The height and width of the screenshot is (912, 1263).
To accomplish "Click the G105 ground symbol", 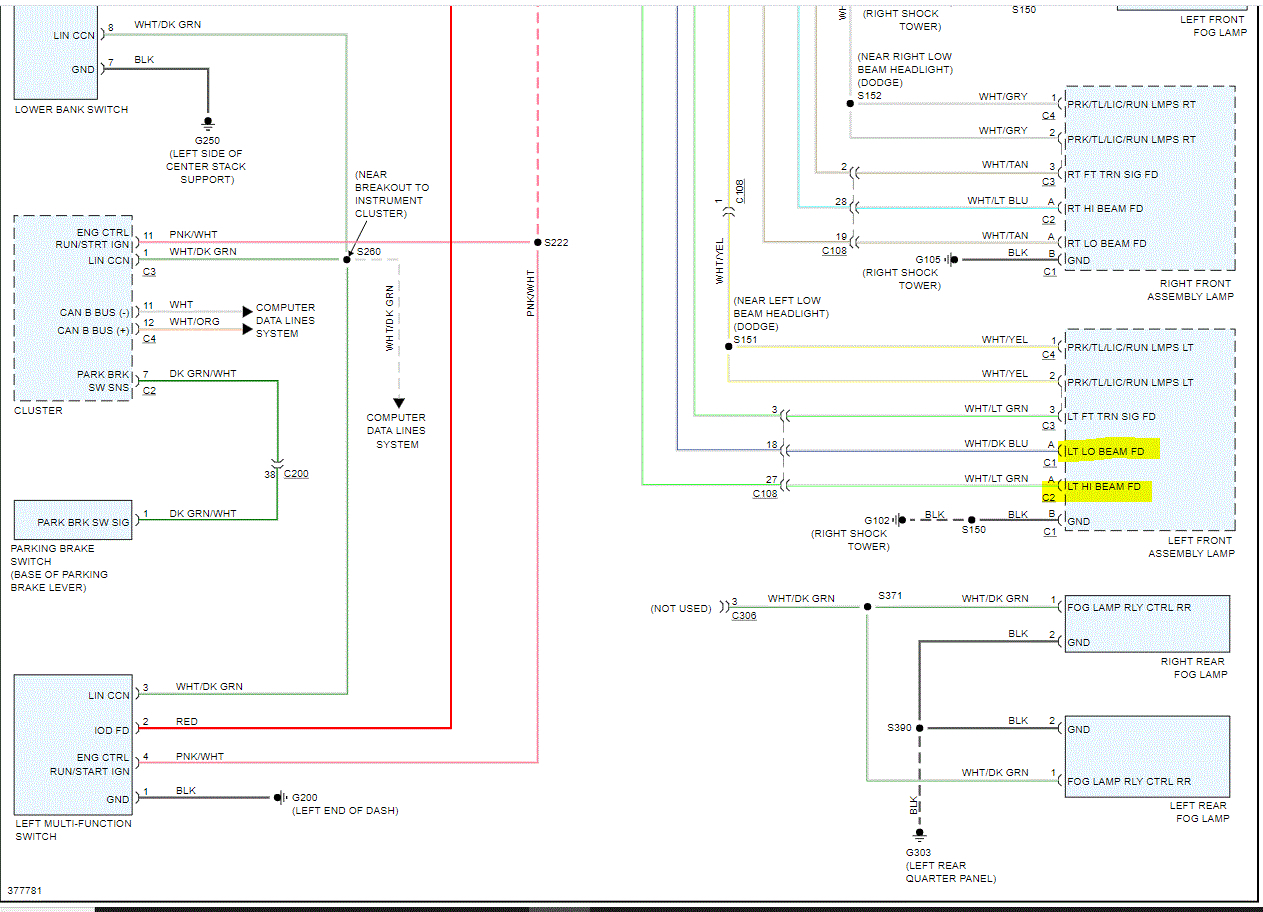I will click(953, 260).
